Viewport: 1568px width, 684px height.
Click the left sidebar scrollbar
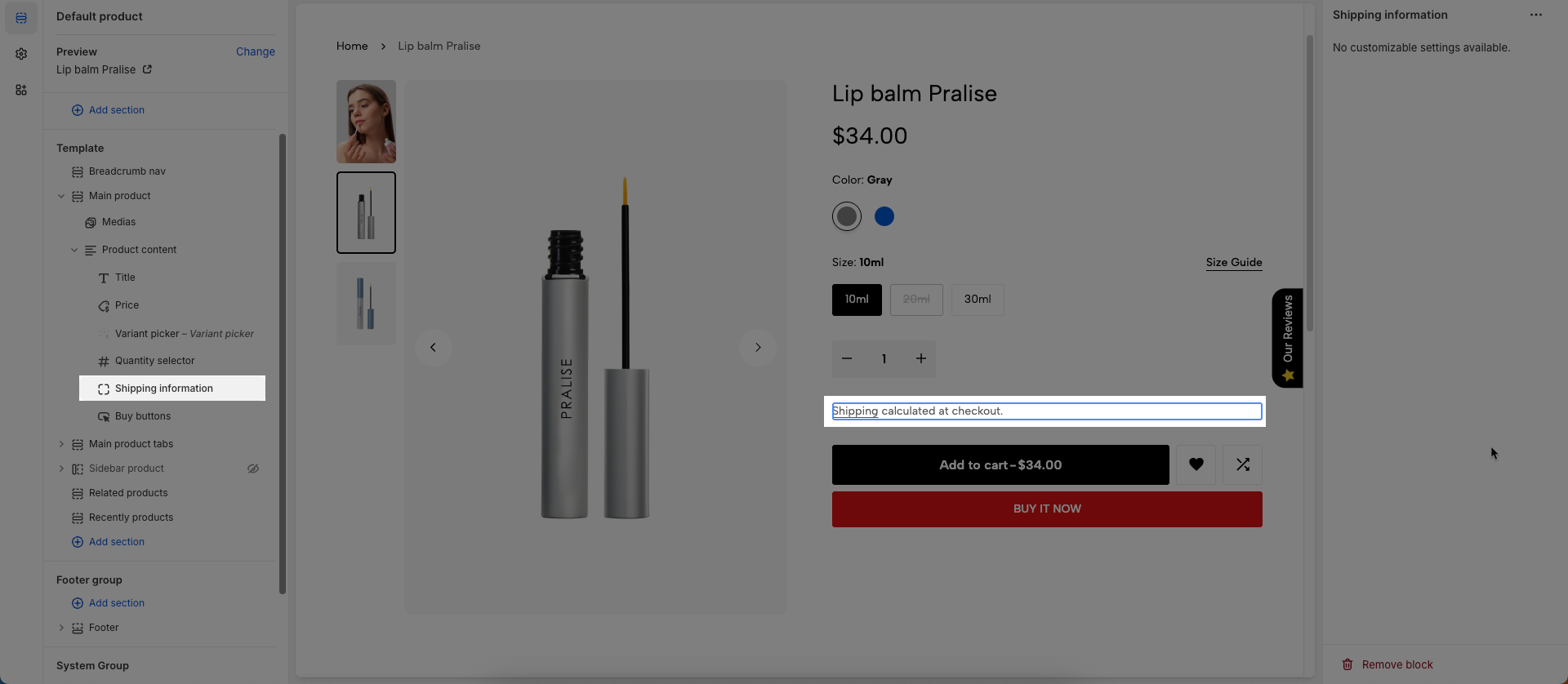tap(283, 363)
